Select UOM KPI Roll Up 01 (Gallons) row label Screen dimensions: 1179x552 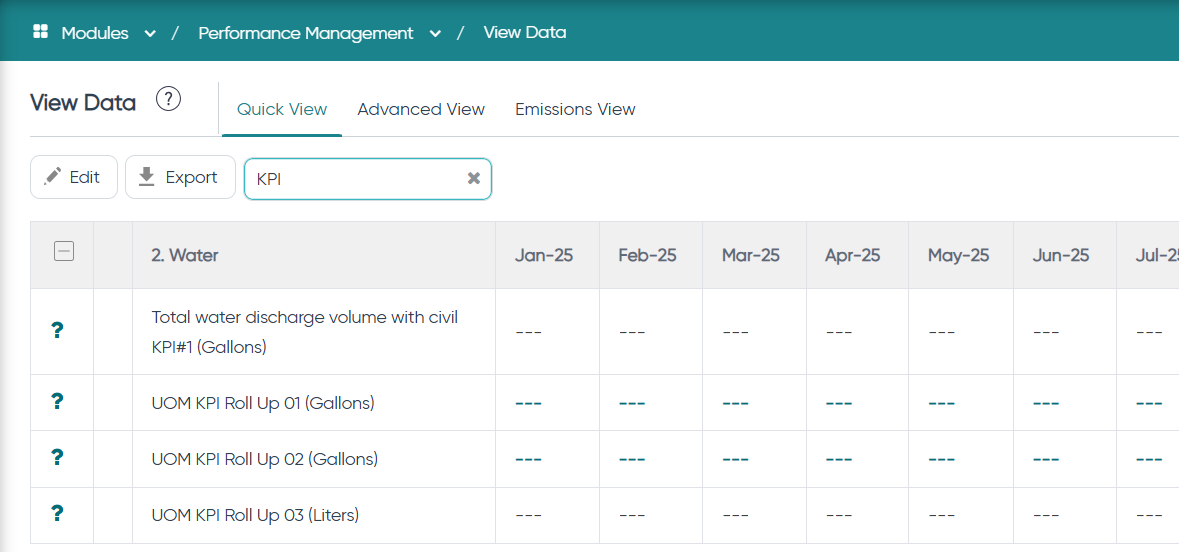coord(263,403)
